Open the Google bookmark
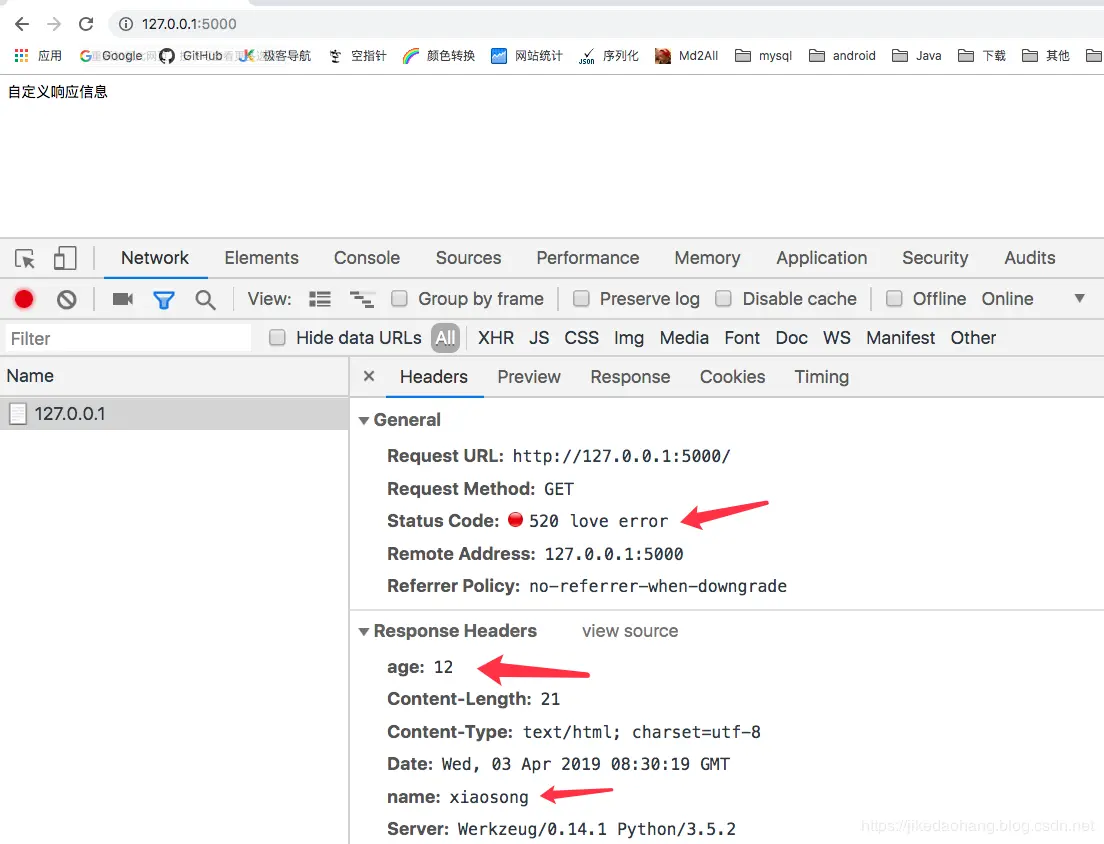The height and width of the screenshot is (844, 1104). 111,56
